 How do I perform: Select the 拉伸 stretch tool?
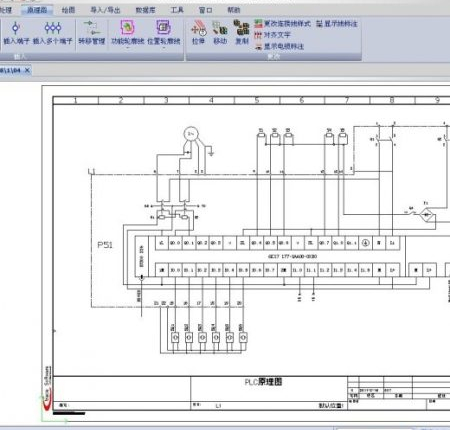[x=199, y=32]
